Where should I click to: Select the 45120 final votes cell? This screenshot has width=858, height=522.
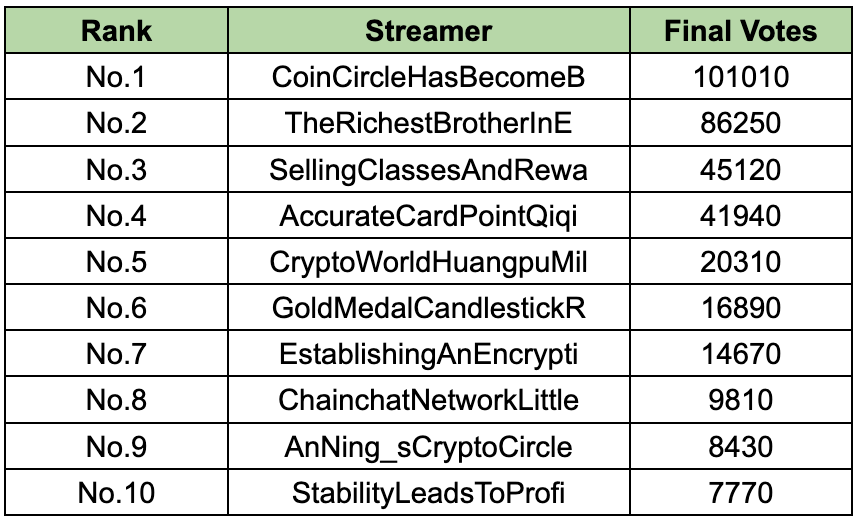(x=741, y=170)
